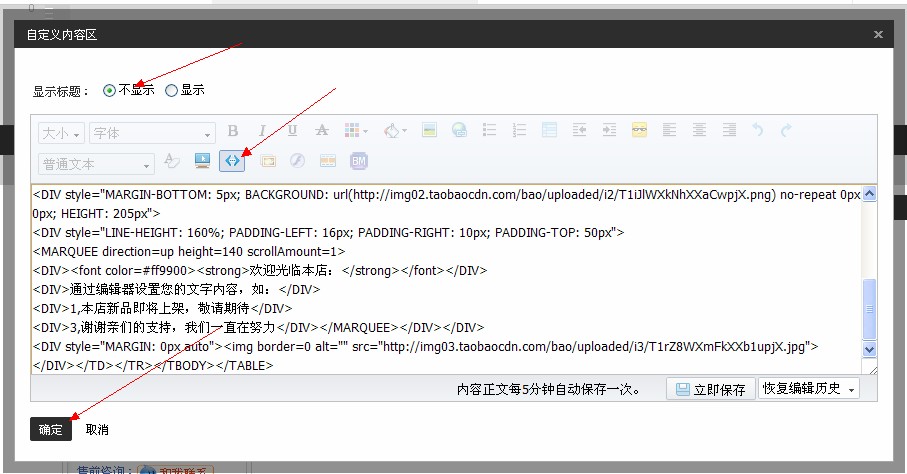Click the bulleted list icon
The height and width of the screenshot is (474, 907).
tap(489, 130)
